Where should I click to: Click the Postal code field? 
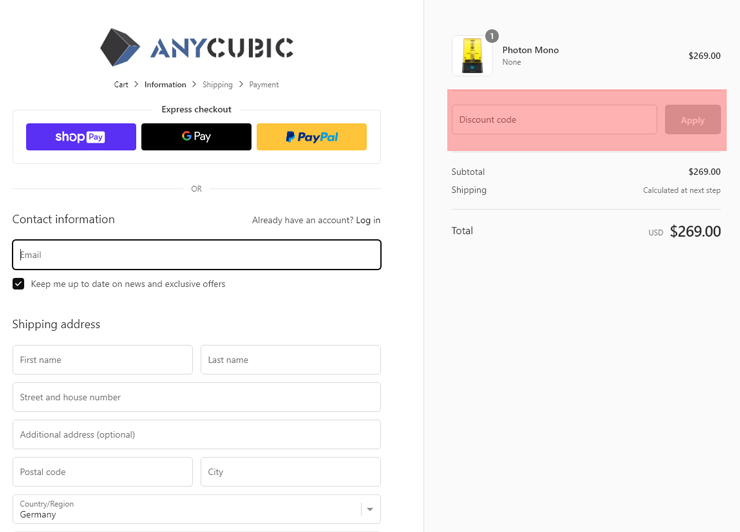pos(102,472)
